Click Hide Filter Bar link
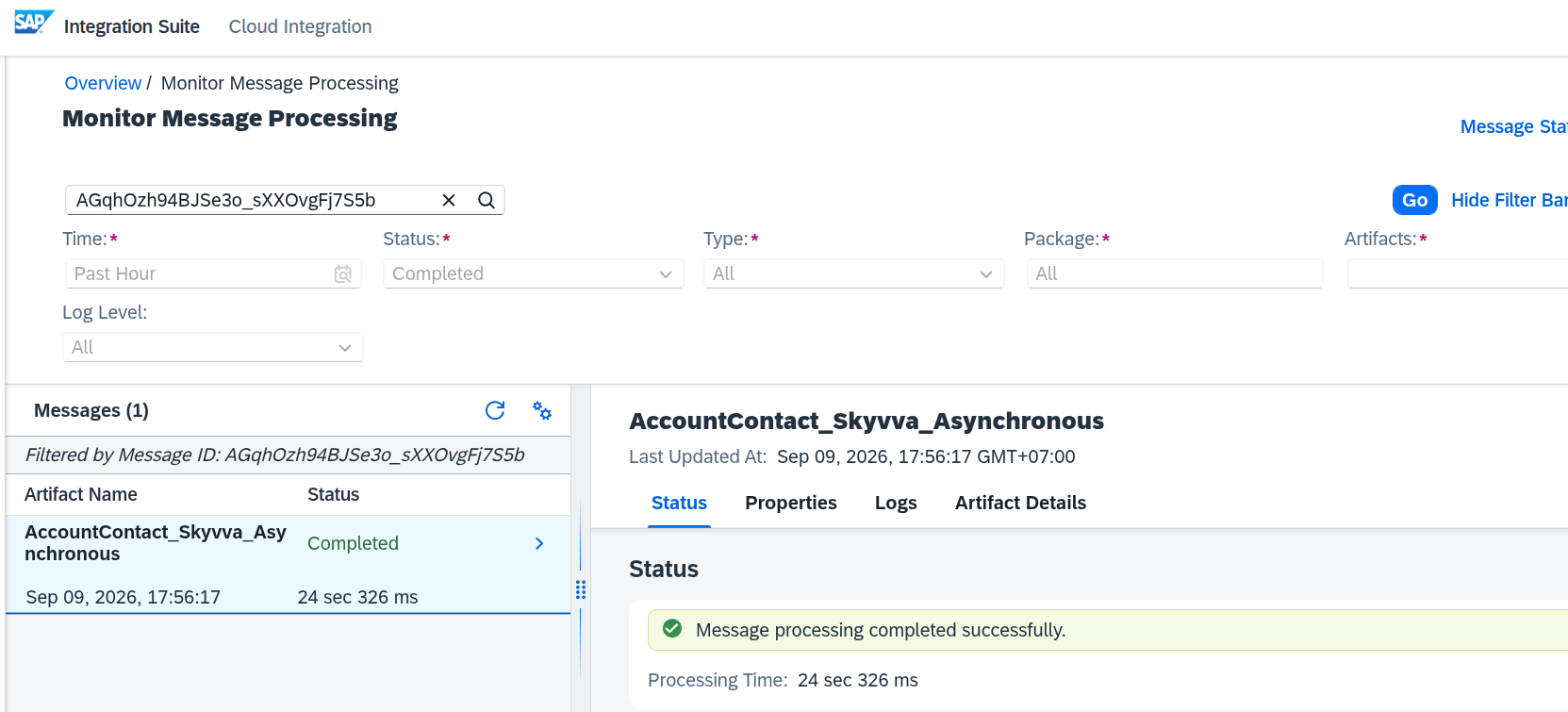Image resolution: width=1568 pixels, height=712 pixels. [x=1510, y=200]
